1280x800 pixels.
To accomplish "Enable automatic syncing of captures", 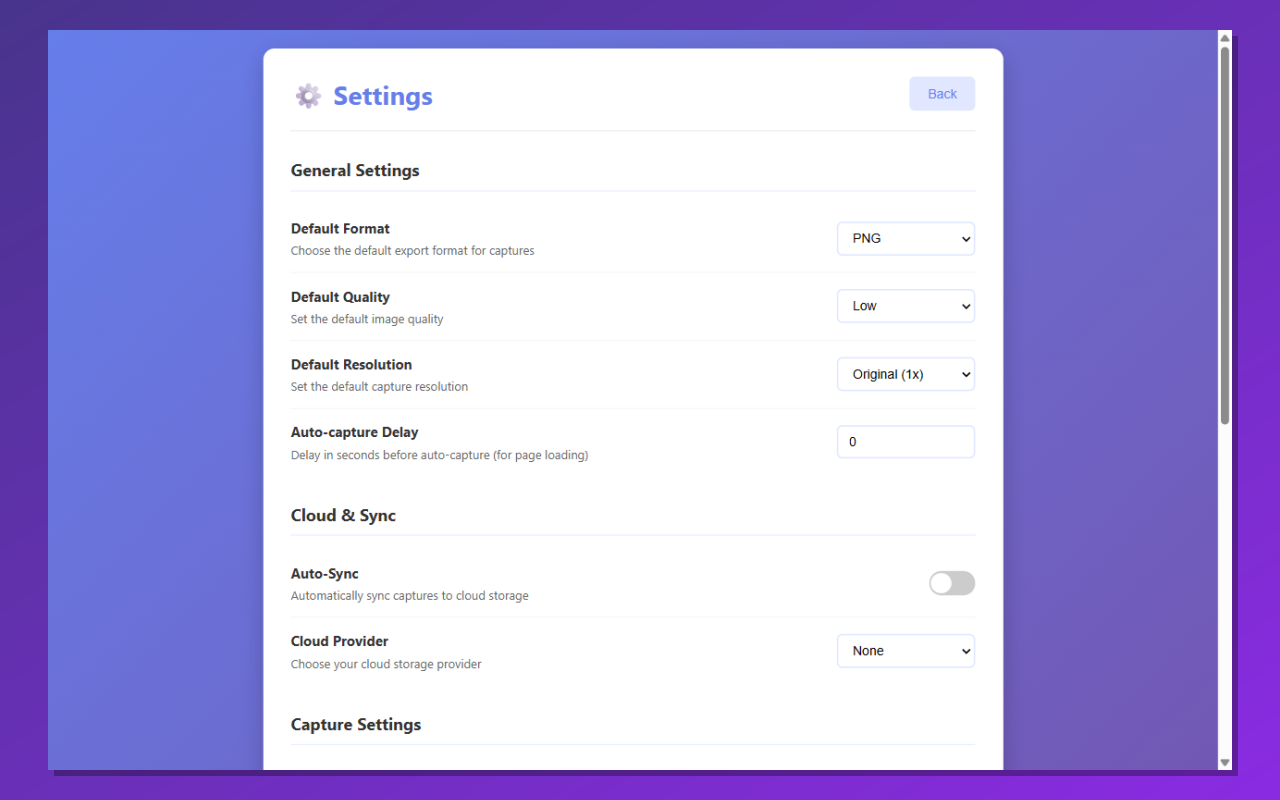I will point(951,583).
